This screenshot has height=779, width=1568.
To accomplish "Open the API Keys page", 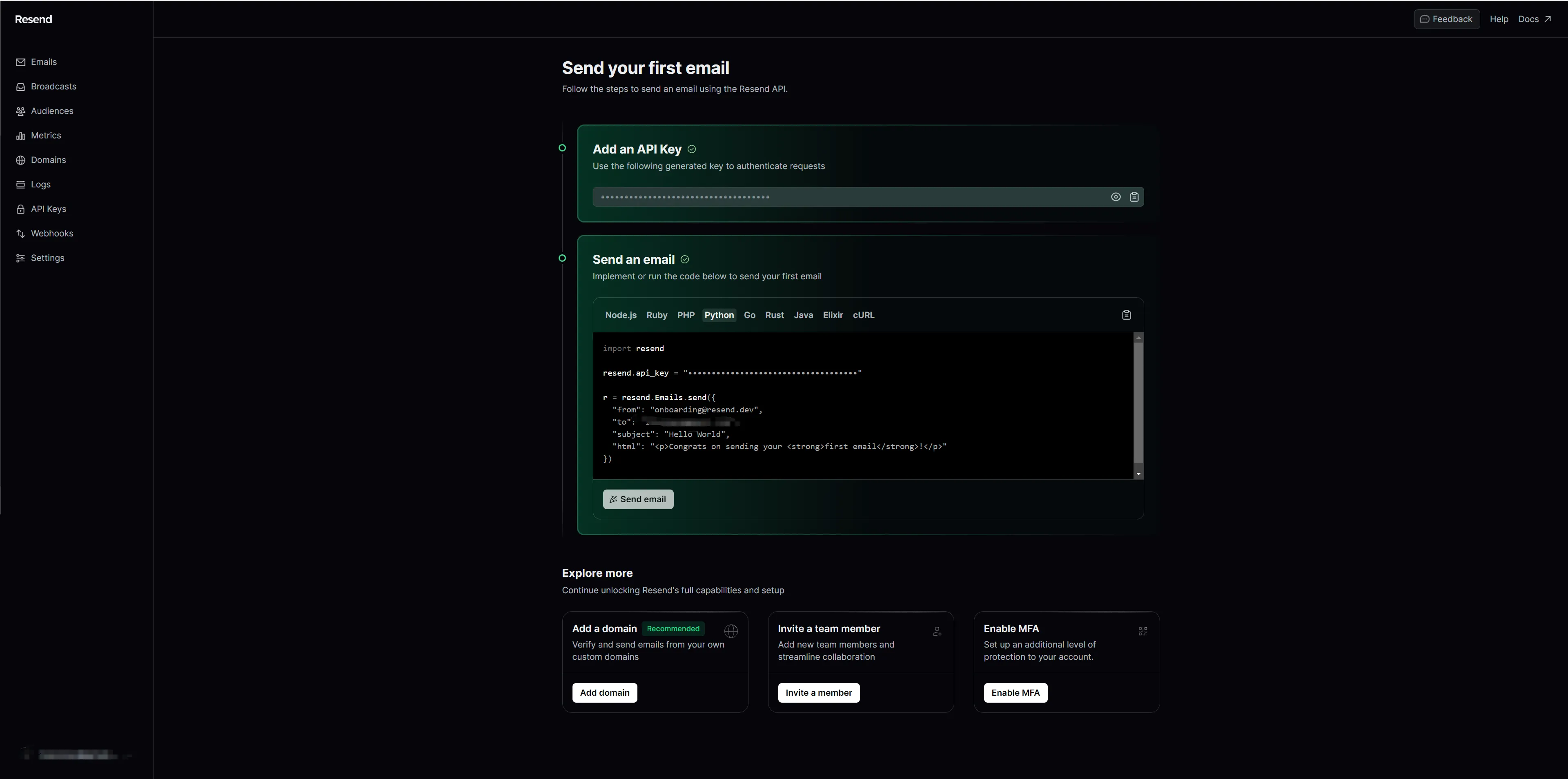I will (48, 209).
